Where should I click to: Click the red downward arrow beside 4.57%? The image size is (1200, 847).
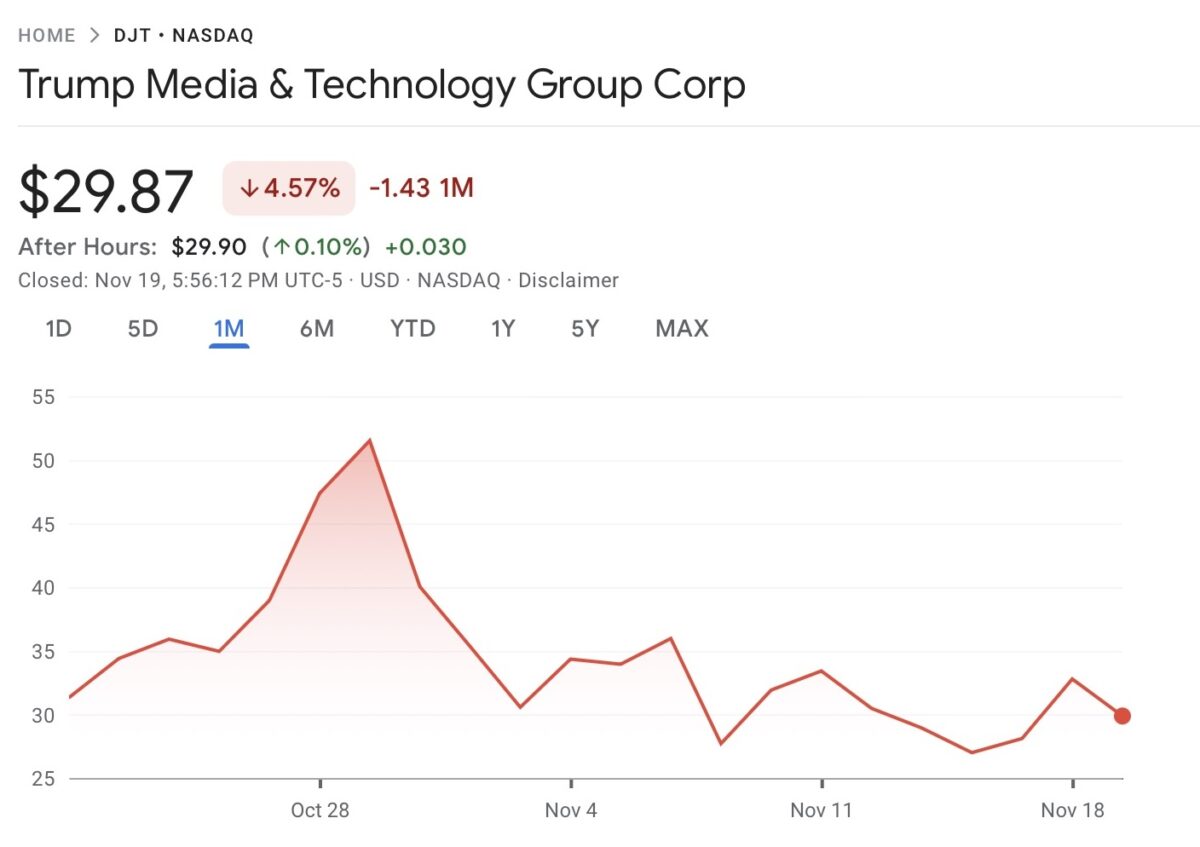pyautogui.click(x=249, y=188)
